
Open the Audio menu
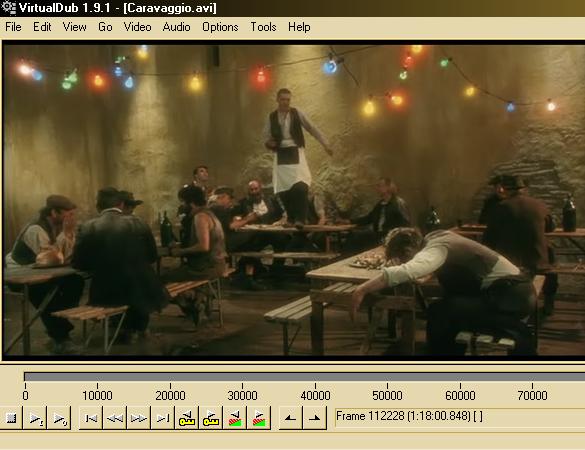176,27
